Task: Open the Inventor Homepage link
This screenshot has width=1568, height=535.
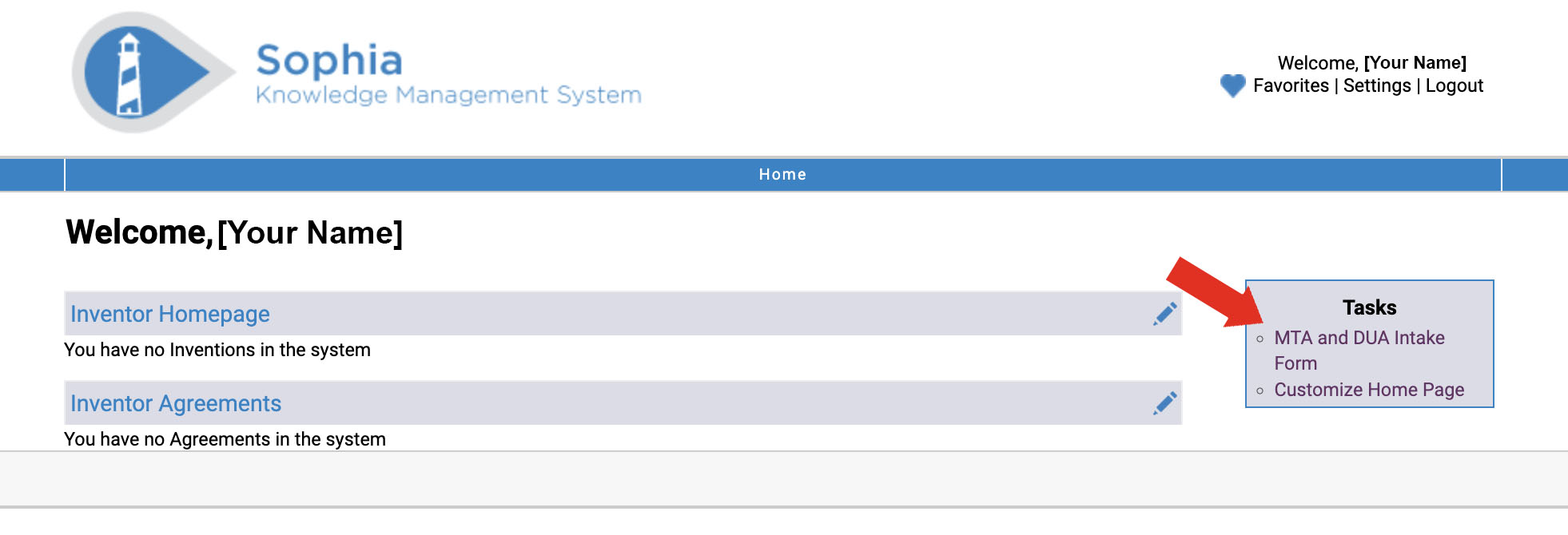Action: [x=170, y=314]
